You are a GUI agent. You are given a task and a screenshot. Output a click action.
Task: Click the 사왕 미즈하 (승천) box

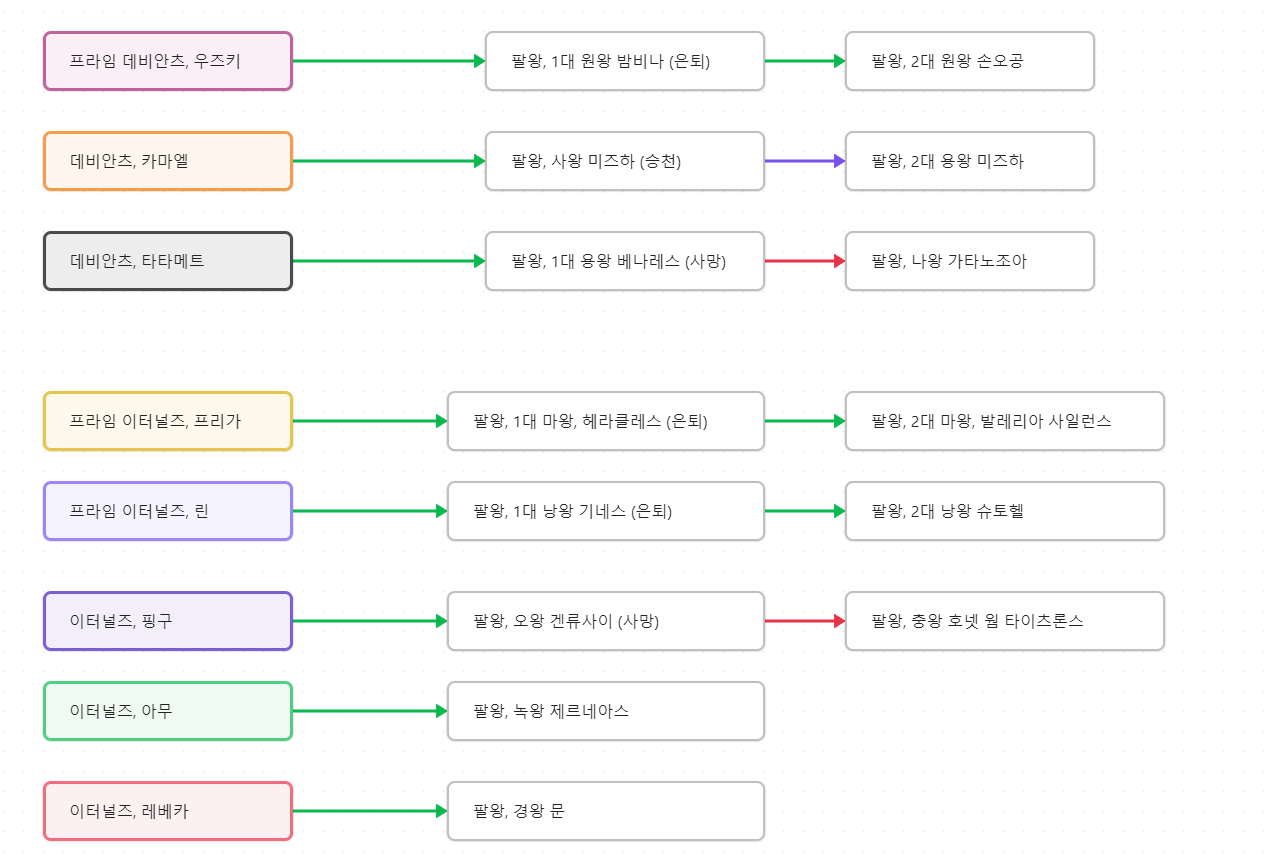point(625,161)
